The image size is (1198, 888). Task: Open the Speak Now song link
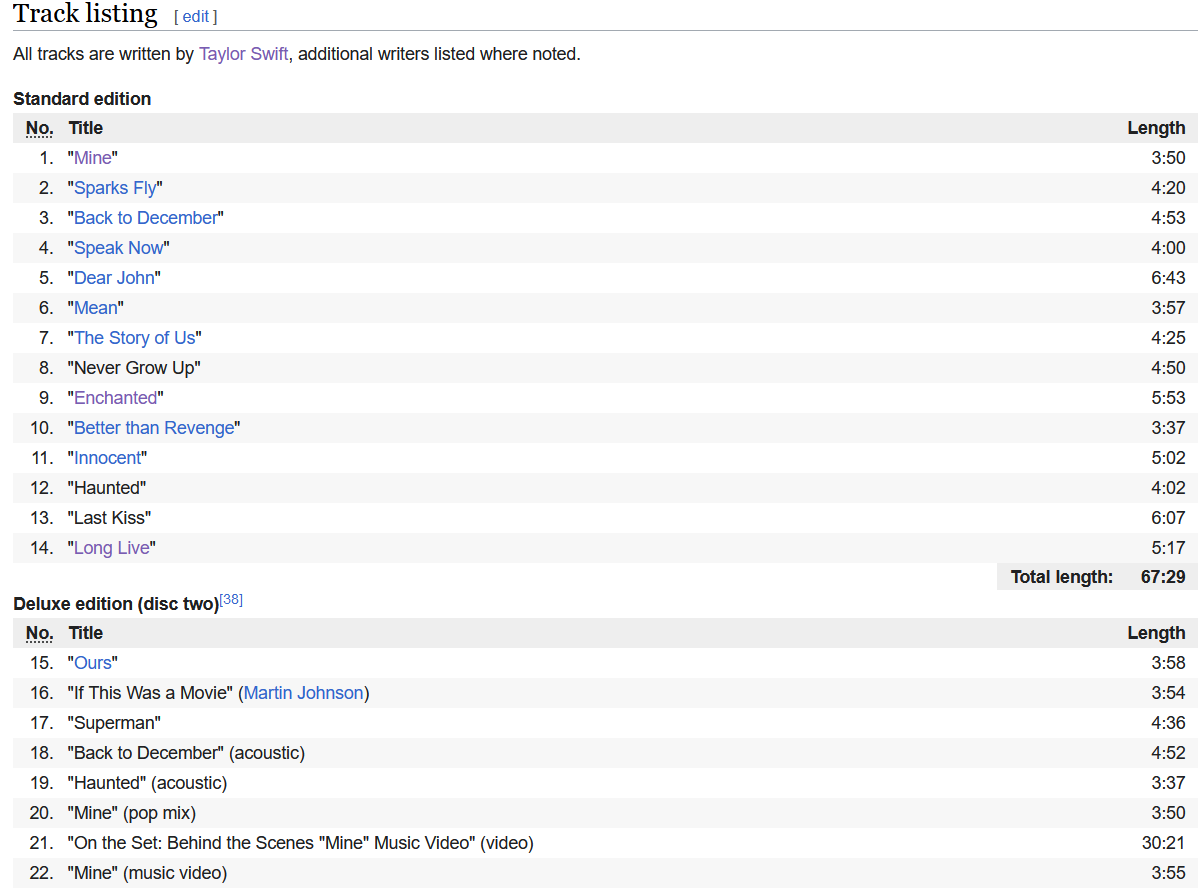click(118, 248)
